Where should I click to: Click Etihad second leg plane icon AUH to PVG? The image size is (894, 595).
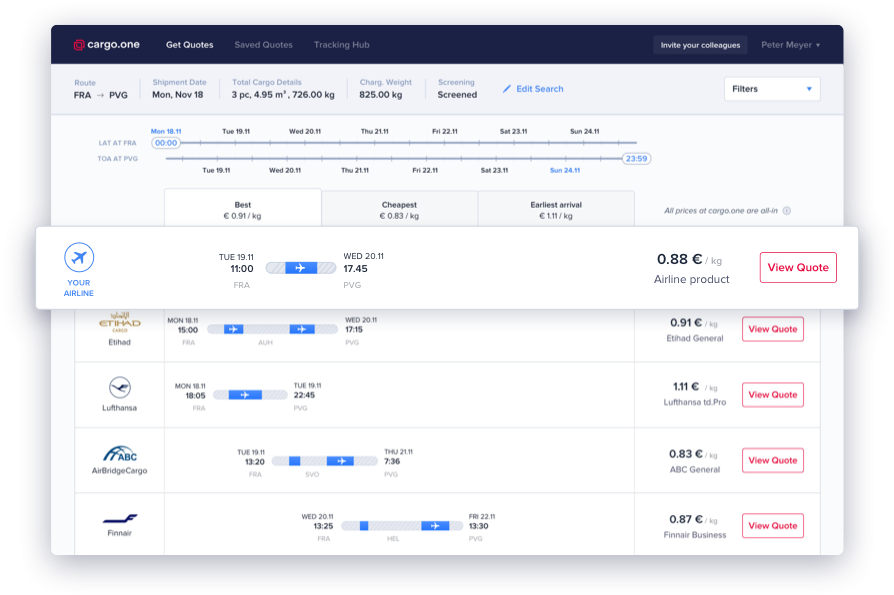[x=302, y=329]
